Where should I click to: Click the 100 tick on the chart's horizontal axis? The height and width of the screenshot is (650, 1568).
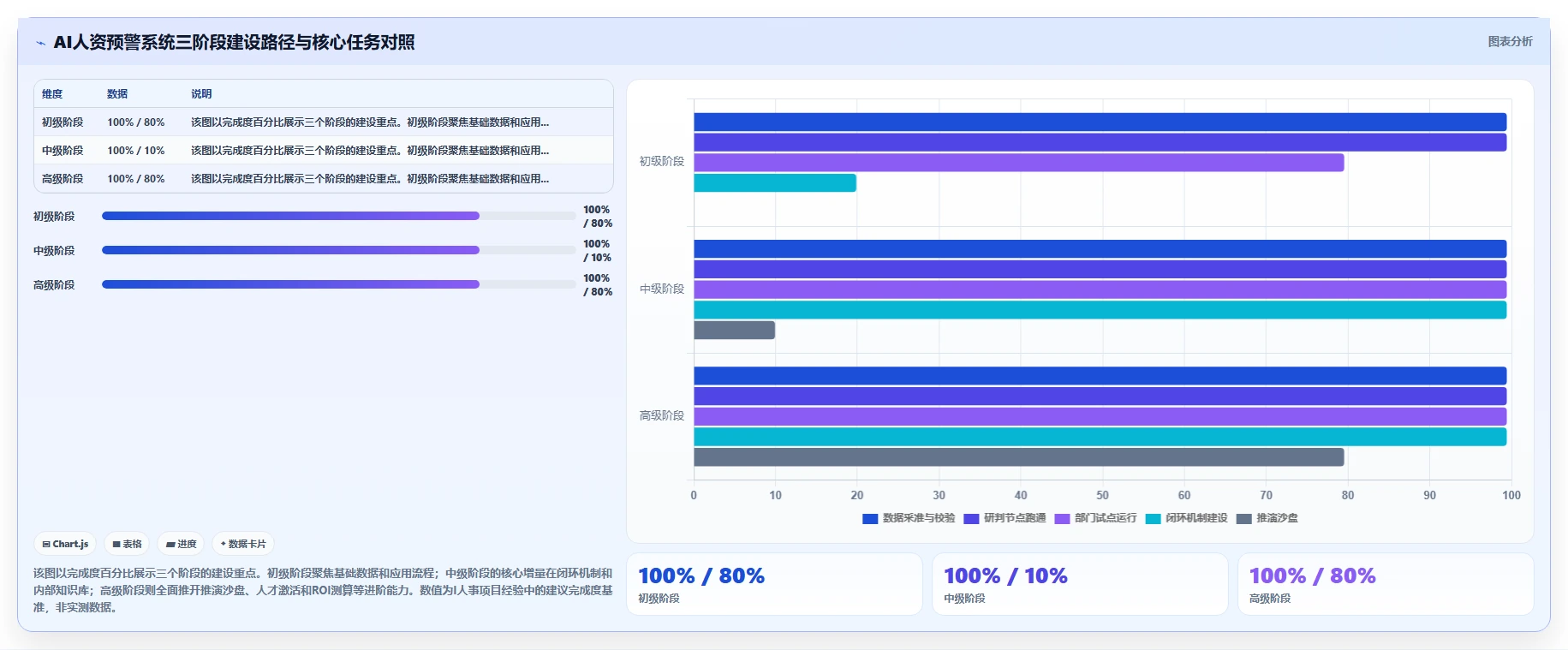pyautogui.click(x=1511, y=495)
